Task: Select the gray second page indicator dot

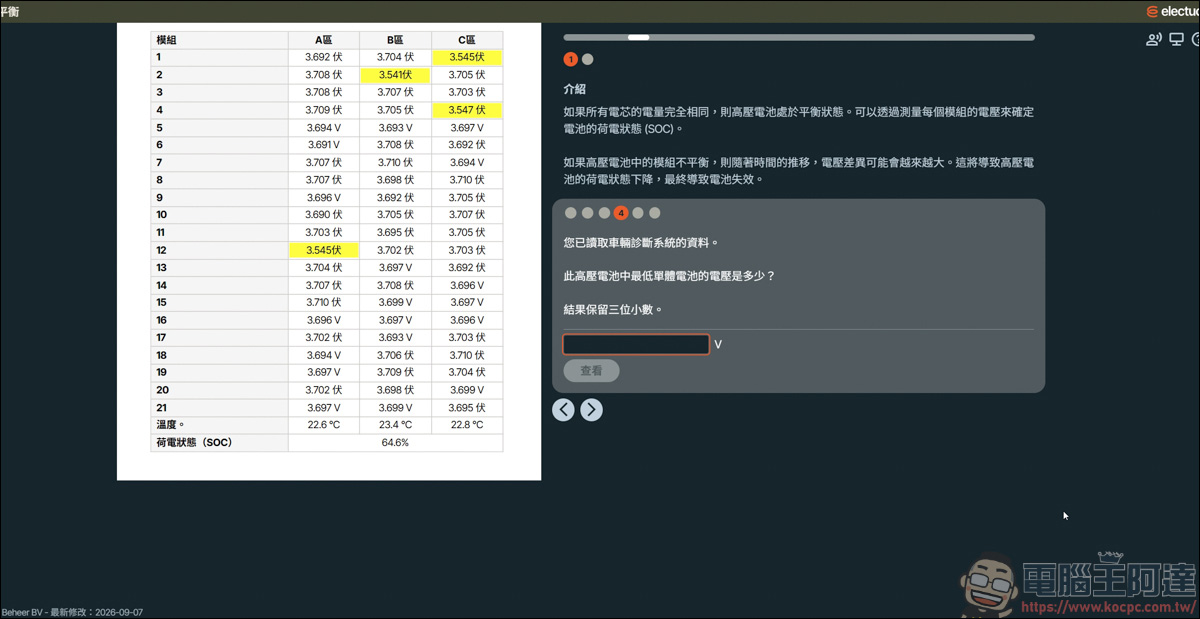Action: [587, 59]
